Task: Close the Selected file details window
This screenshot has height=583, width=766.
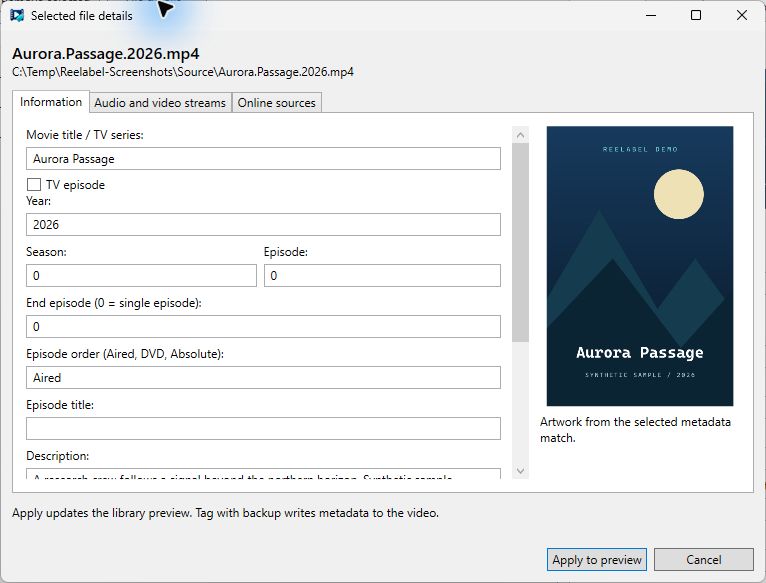Action: 742,16
